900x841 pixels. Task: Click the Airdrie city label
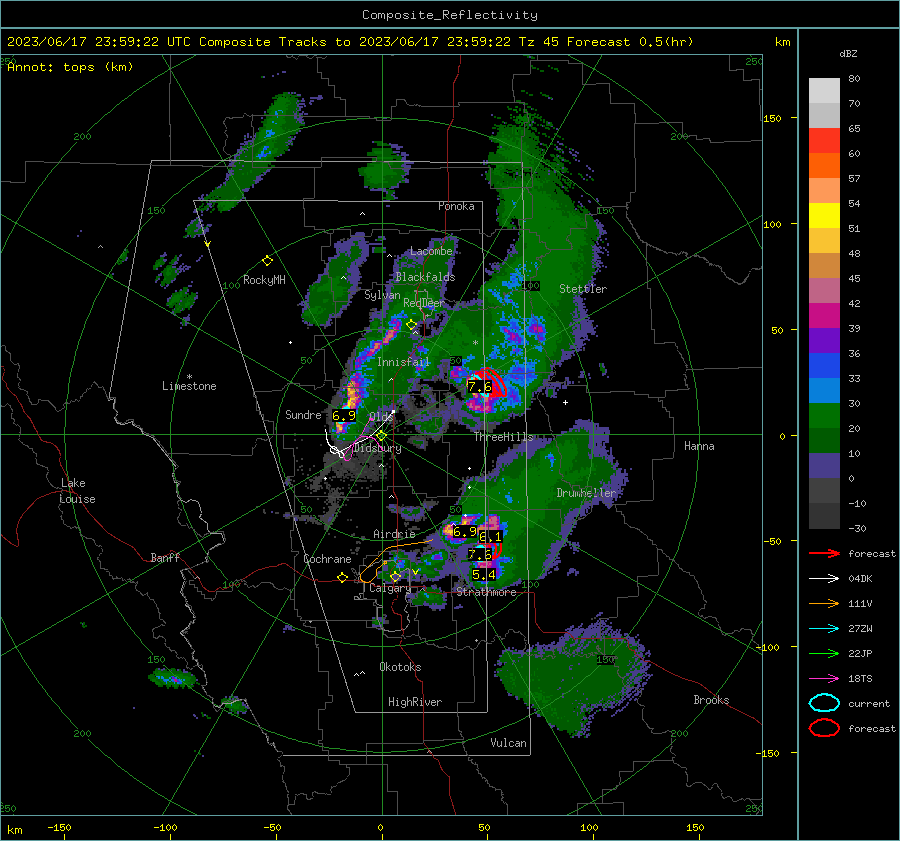(x=394, y=534)
